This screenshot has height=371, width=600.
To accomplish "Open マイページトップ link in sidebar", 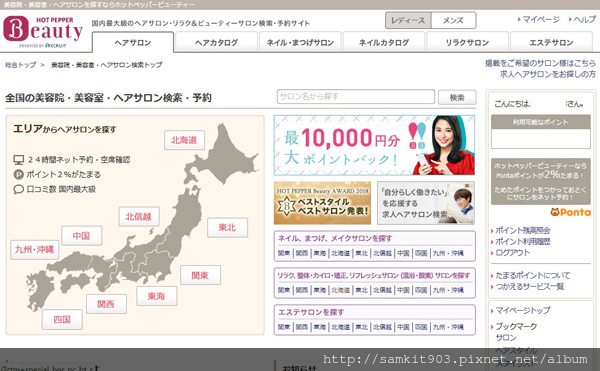I will 523,310.
